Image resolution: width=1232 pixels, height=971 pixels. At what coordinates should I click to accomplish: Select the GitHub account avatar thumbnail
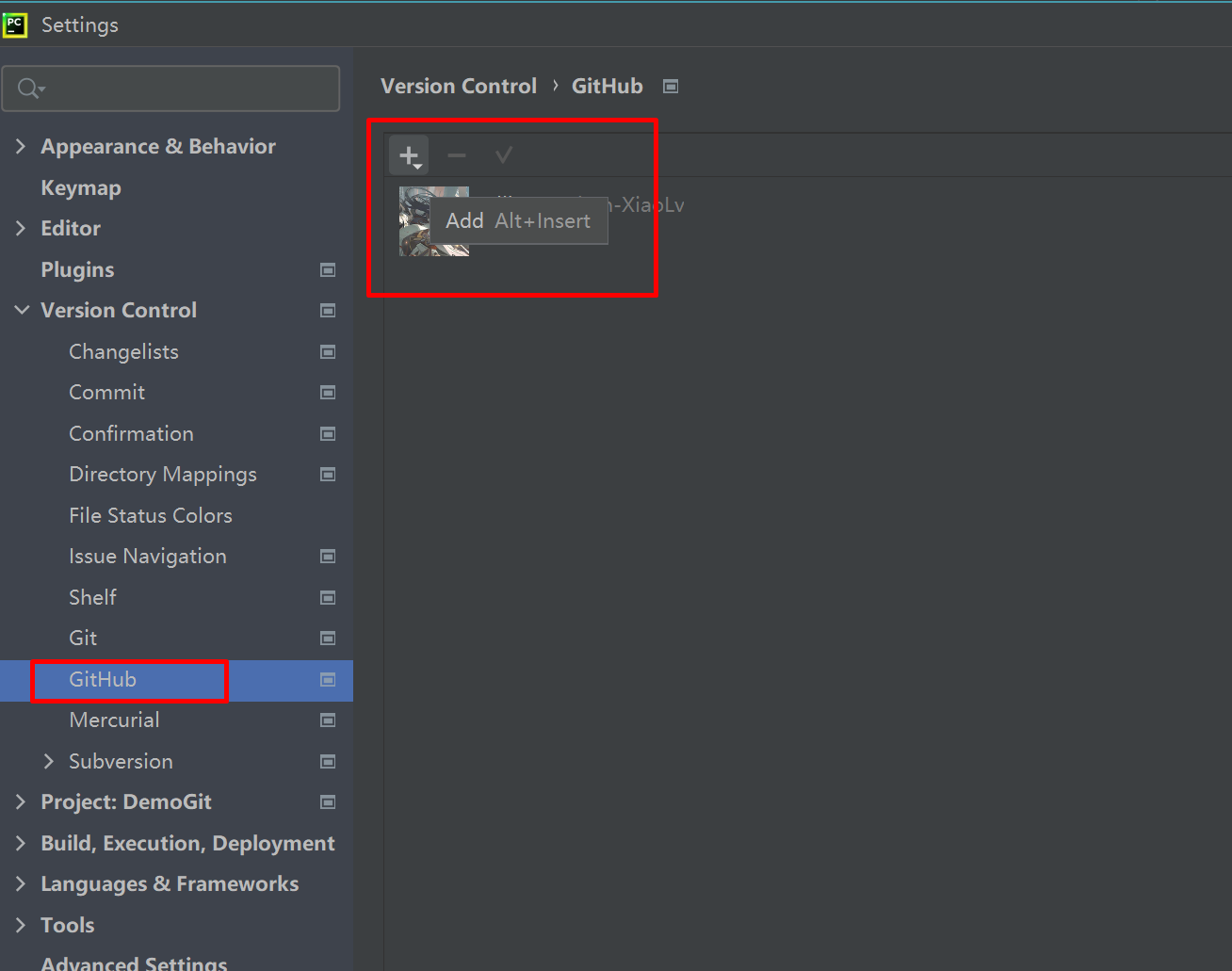(433, 221)
